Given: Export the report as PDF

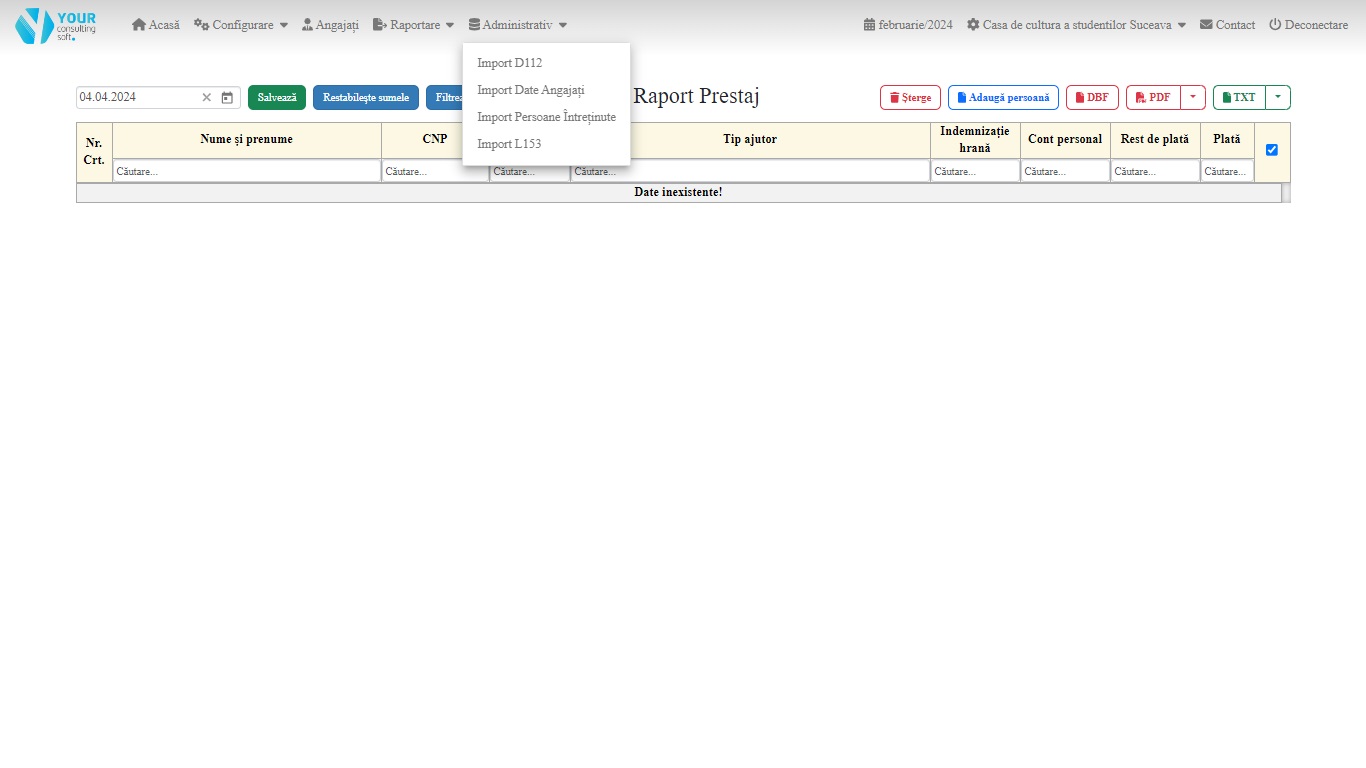Looking at the screenshot, I should [1153, 98].
